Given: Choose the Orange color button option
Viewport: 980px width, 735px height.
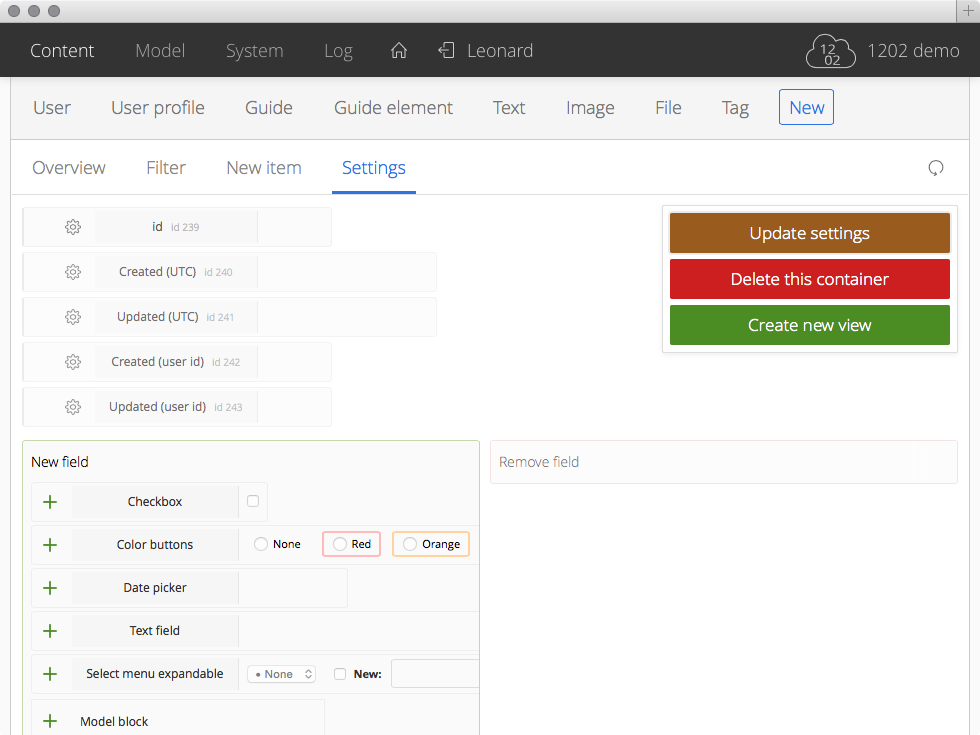Looking at the screenshot, I should pos(431,544).
